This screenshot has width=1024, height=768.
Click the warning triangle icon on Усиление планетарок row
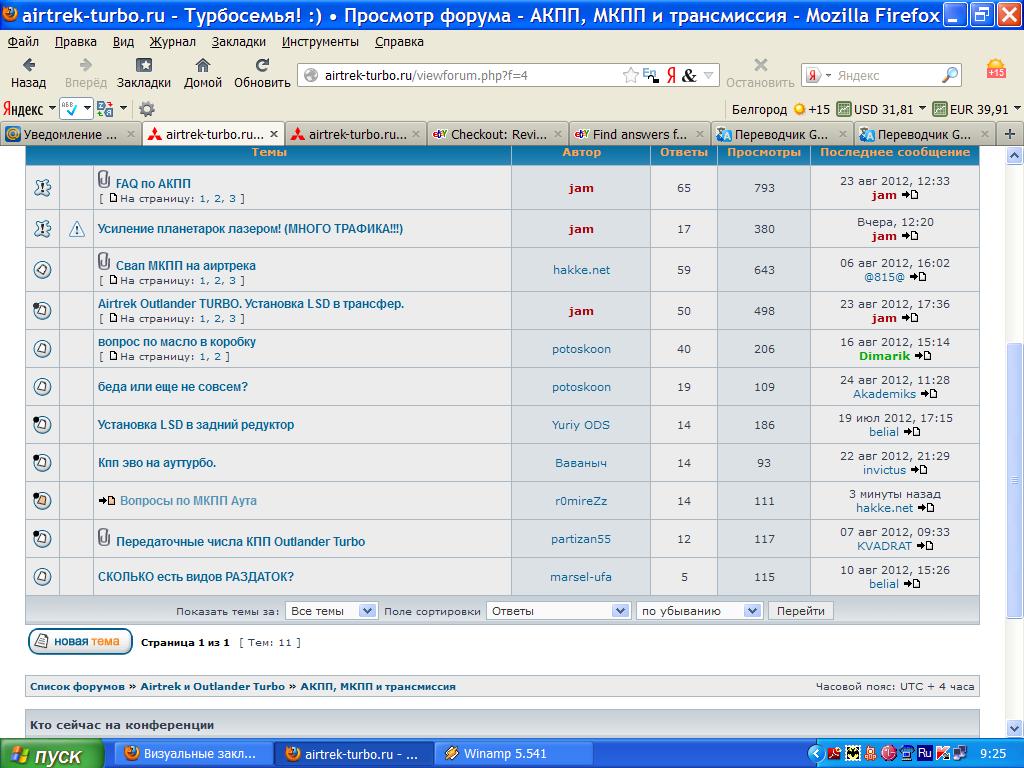(77, 230)
